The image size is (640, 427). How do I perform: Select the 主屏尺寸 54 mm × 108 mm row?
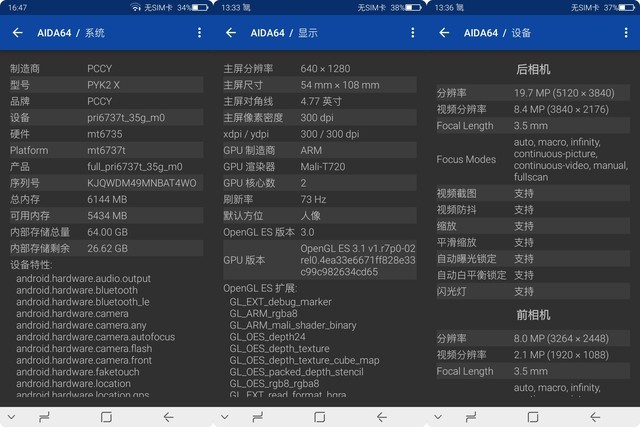(x=320, y=85)
